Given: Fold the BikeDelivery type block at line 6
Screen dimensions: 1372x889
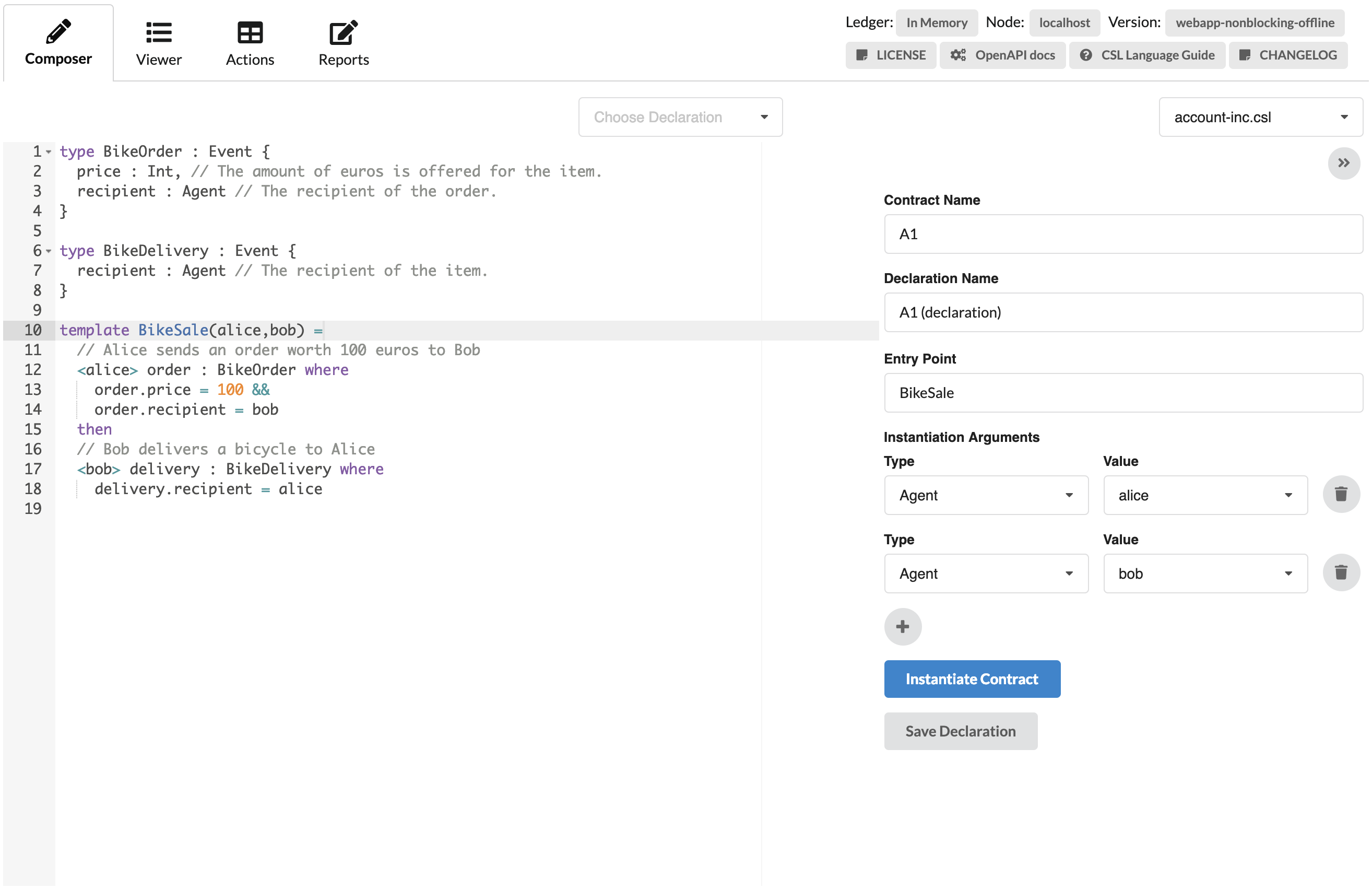Looking at the screenshot, I should click(49, 251).
